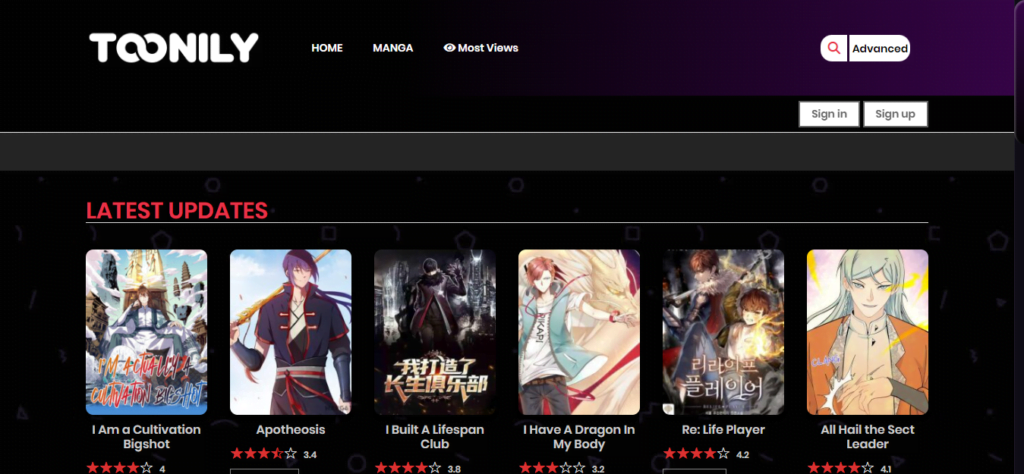Click the red search magnifier icon
The image size is (1024, 474).
833,48
